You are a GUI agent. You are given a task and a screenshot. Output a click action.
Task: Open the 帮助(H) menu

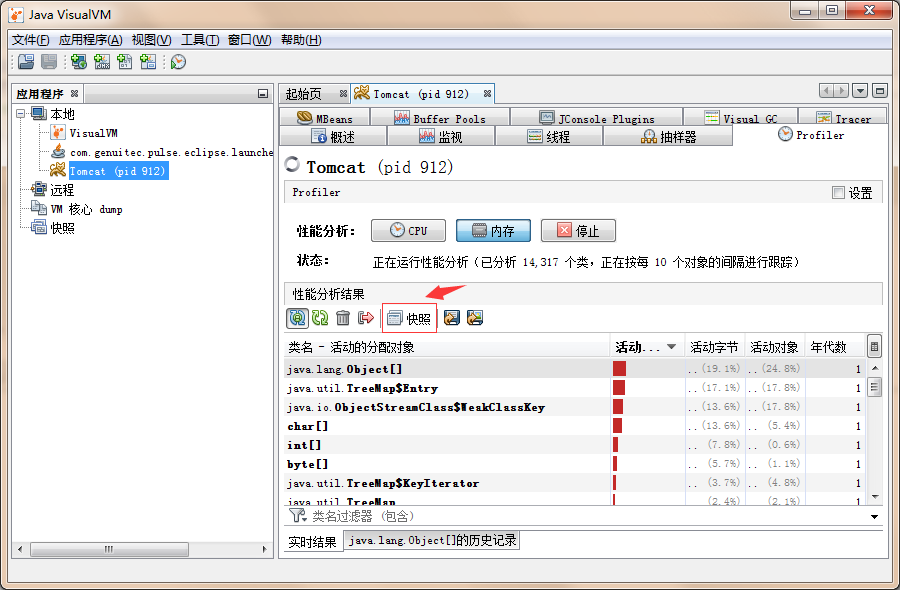click(x=301, y=40)
